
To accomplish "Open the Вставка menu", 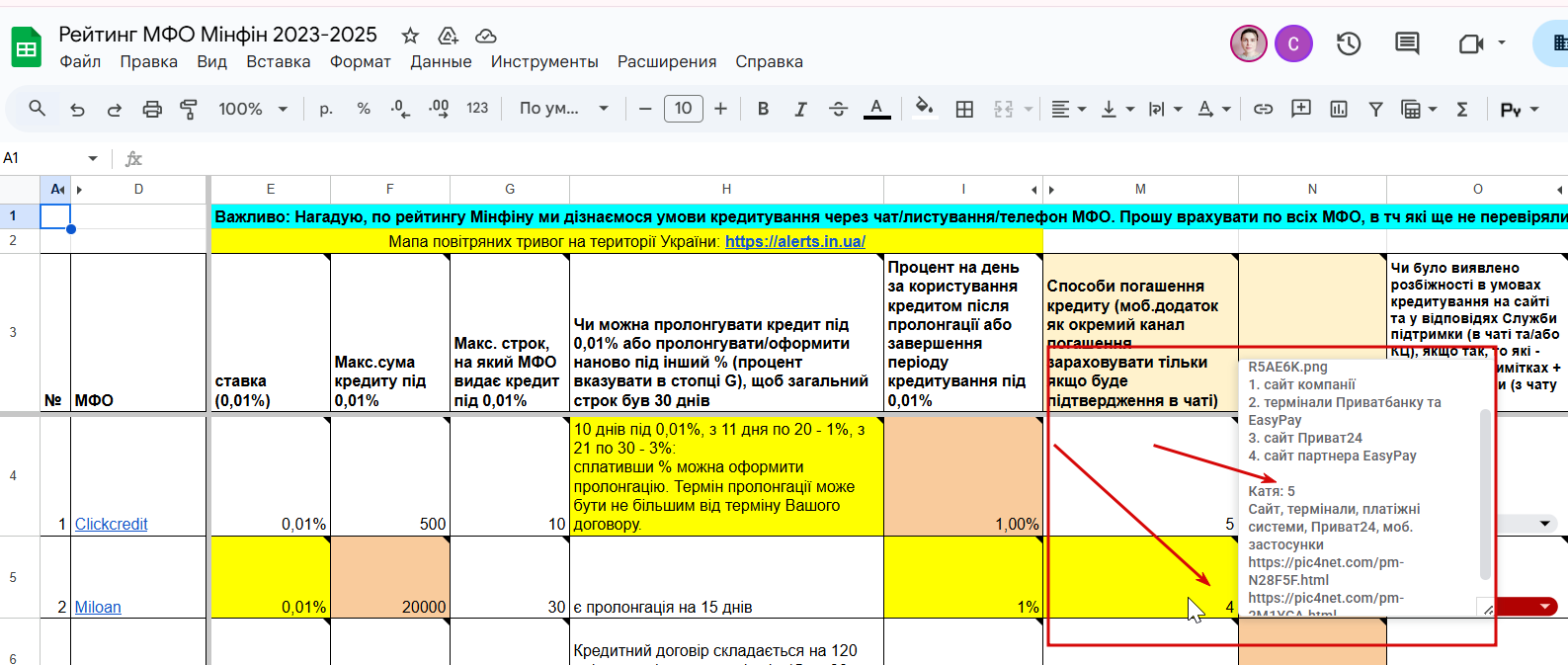I will pyautogui.click(x=278, y=61).
